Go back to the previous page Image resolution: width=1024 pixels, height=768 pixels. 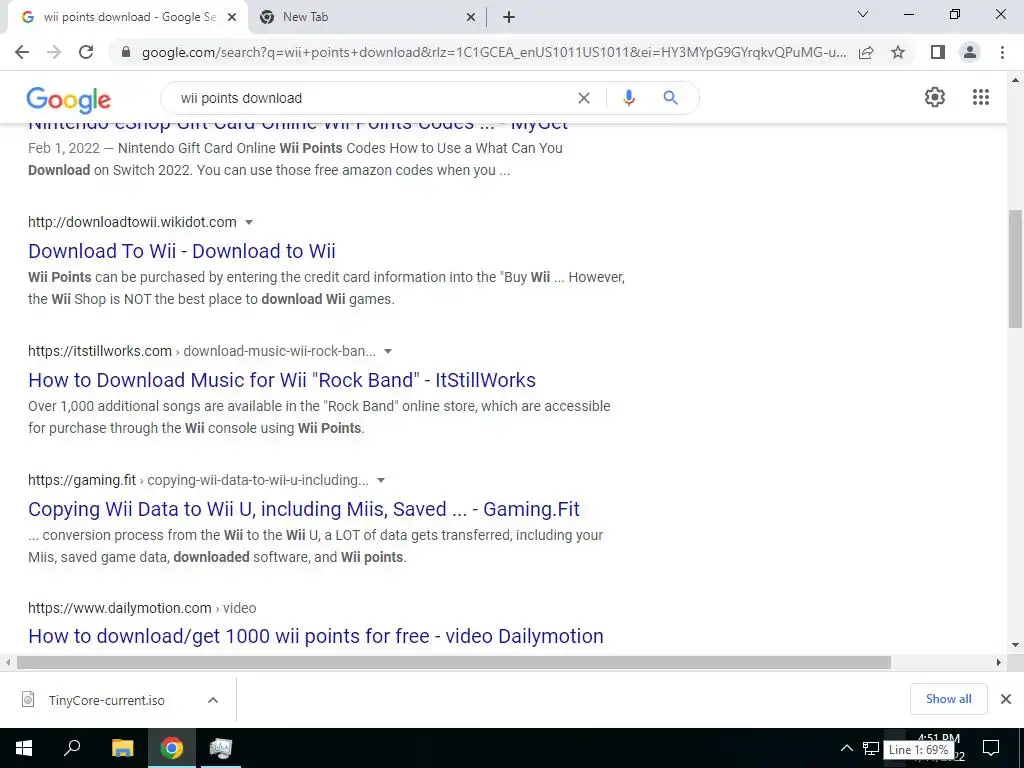22,52
